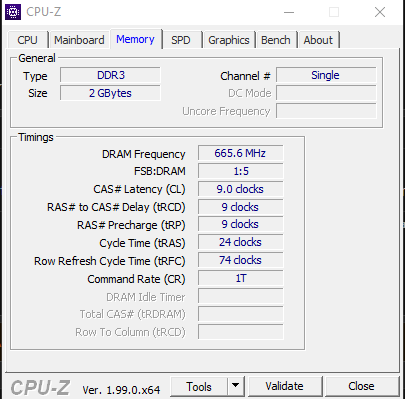Click the RAS# Precharge tRP value field
This screenshot has height=399, width=405.
coord(240,224)
